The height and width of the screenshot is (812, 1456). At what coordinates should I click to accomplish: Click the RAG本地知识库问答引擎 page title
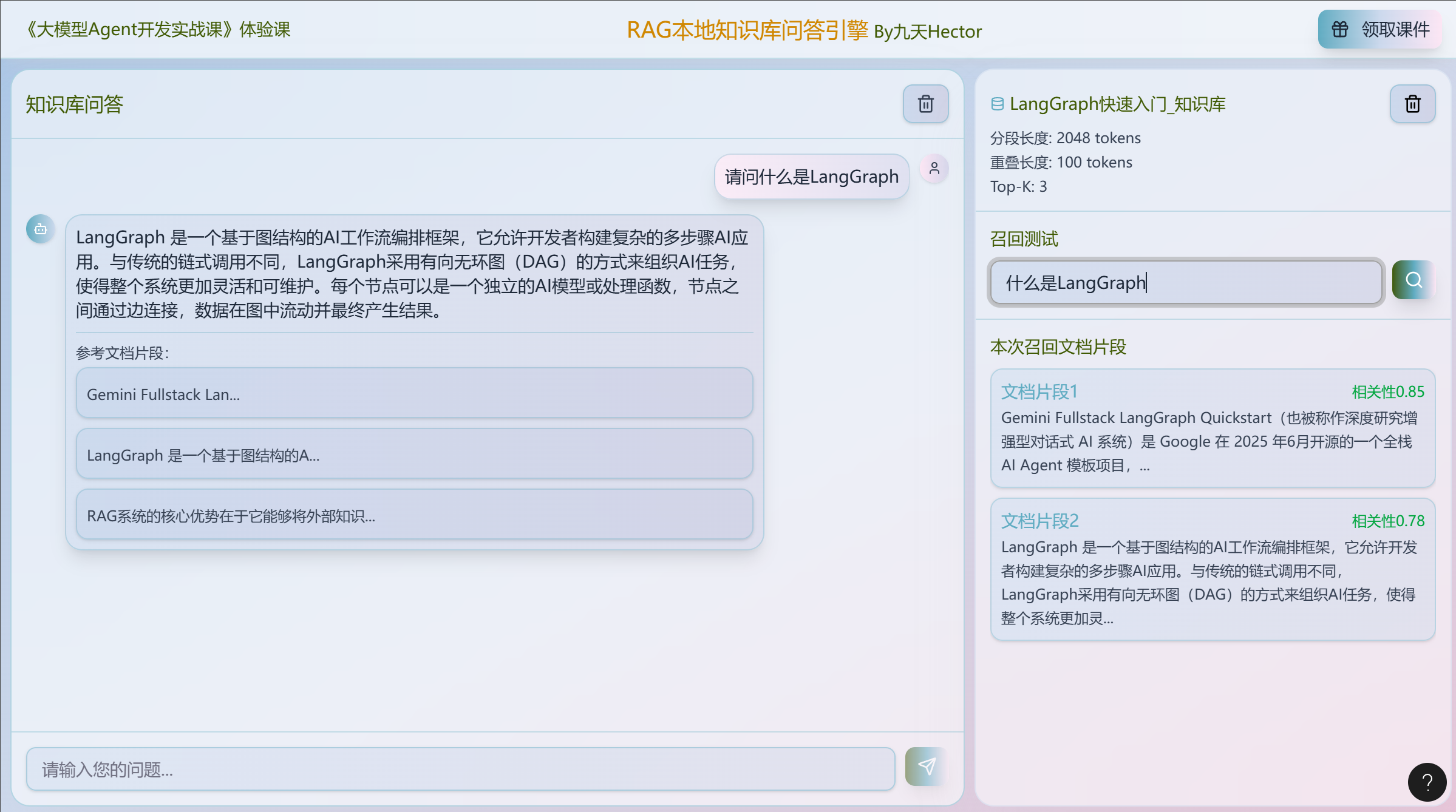coord(747,30)
